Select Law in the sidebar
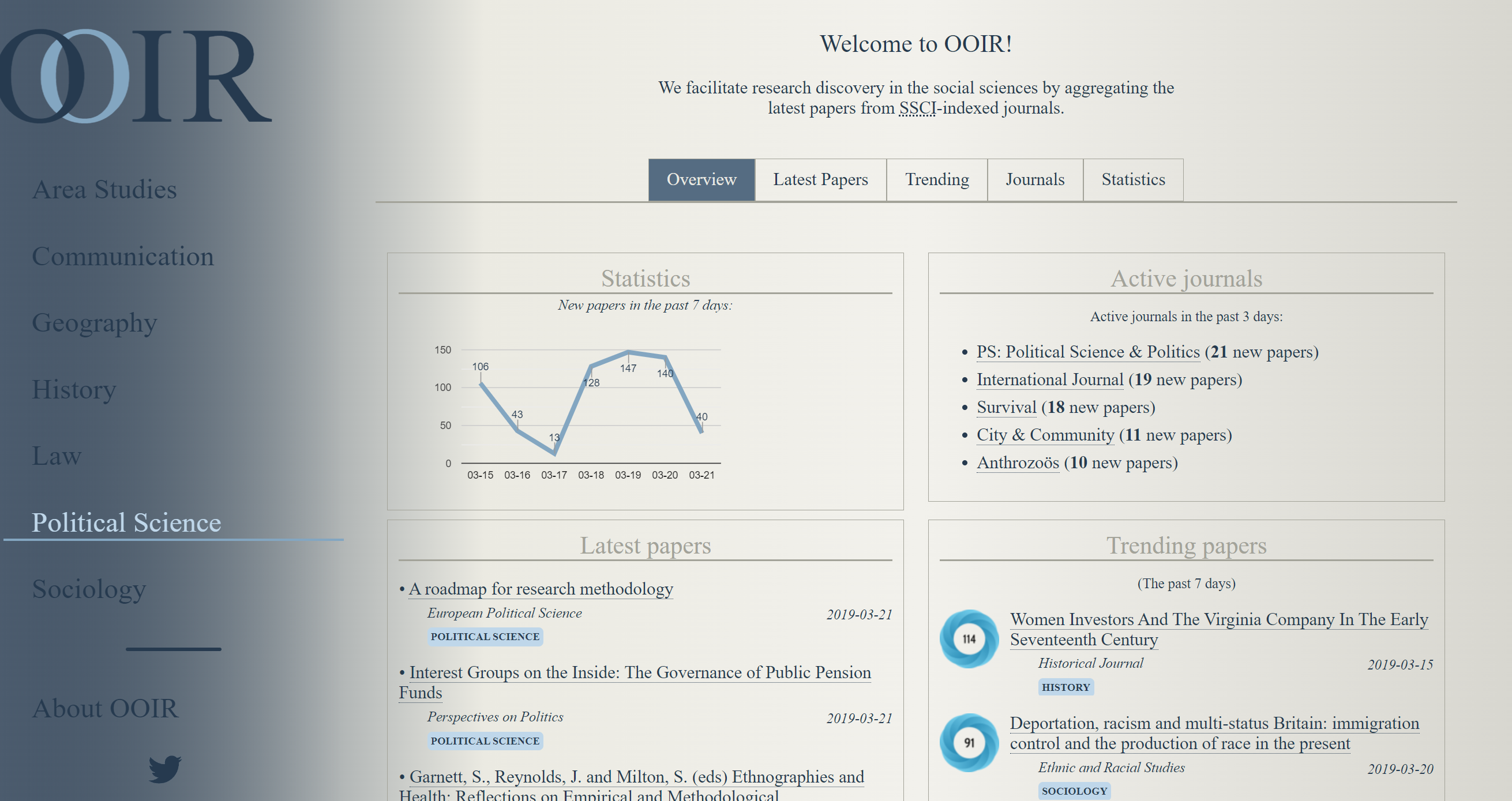1512x801 pixels. pyautogui.click(x=57, y=456)
